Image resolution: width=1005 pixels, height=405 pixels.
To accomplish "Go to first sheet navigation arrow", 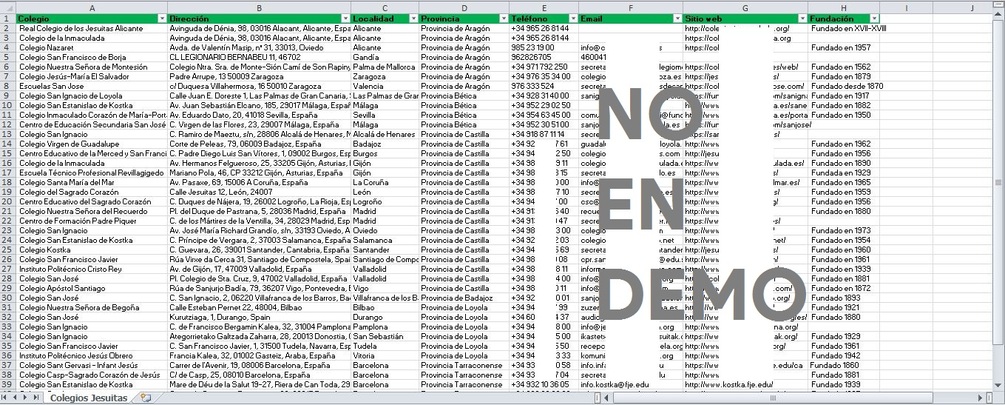I will (6, 398).
